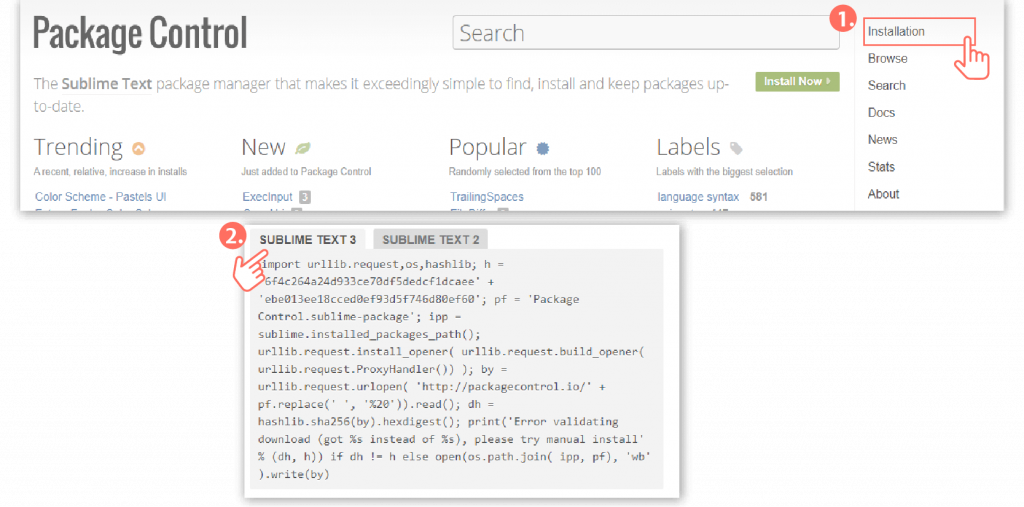Open the Docs menu entry

pos(881,113)
